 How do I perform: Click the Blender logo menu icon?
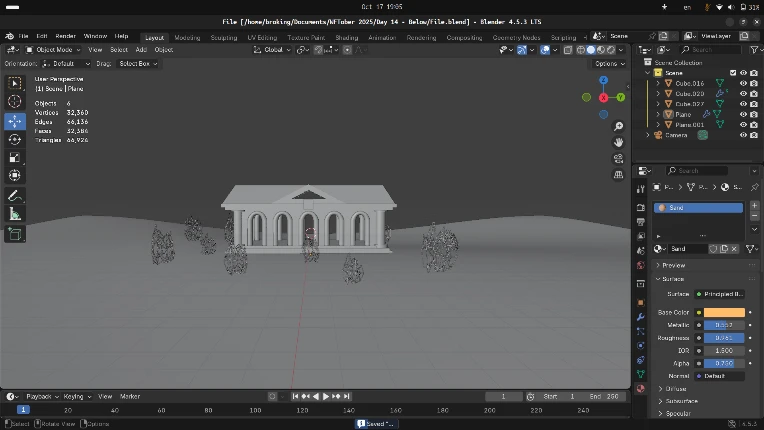9,36
